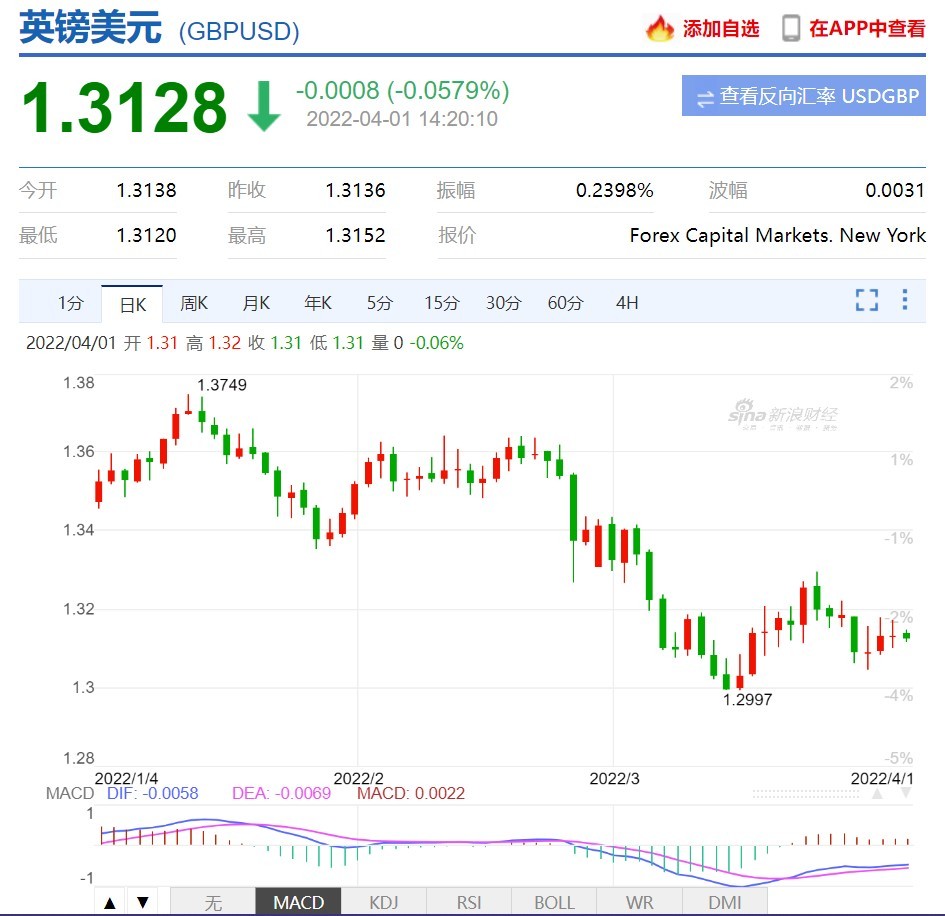Click the change value -0.0008 (-0.0579%)
This screenshot has height=916, width=945.
pos(402,91)
